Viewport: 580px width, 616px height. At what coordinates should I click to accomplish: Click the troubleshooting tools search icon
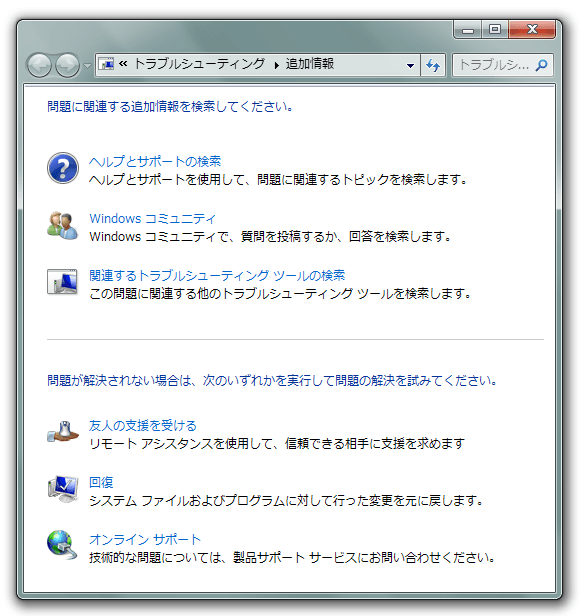(62, 282)
